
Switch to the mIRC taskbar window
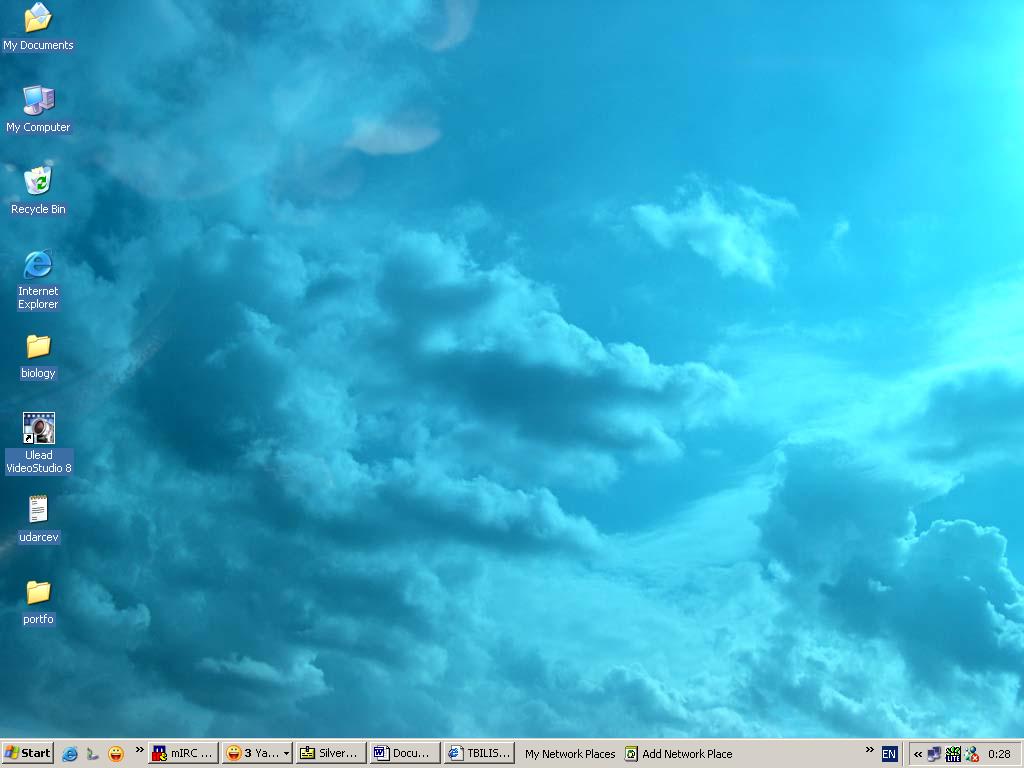click(183, 753)
